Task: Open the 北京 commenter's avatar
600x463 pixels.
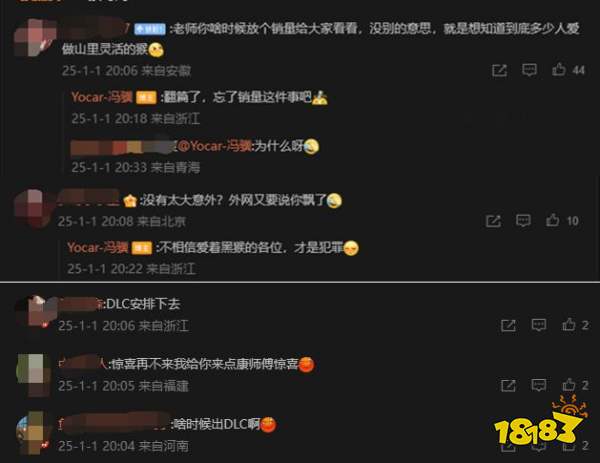Action: [33, 209]
